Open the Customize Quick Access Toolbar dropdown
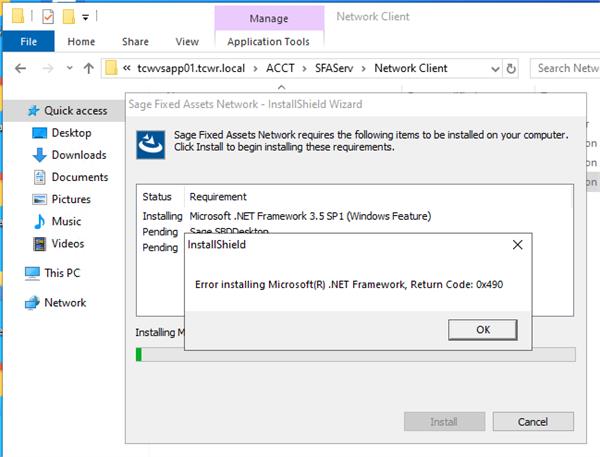Image resolution: width=600 pixels, height=457 pixels. pyautogui.click(x=86, y=17)
